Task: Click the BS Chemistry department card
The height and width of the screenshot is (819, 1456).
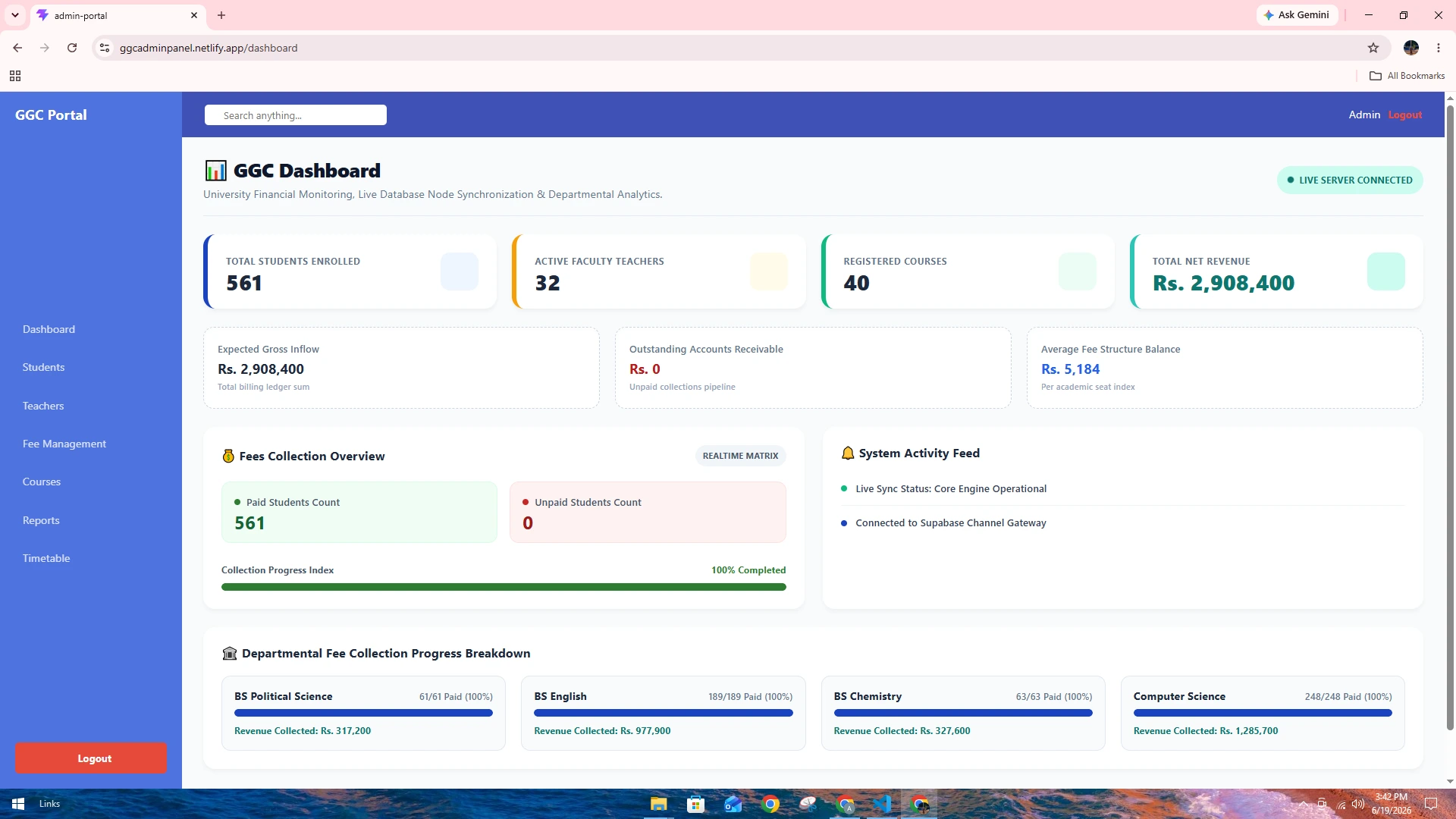Action: 963,713
